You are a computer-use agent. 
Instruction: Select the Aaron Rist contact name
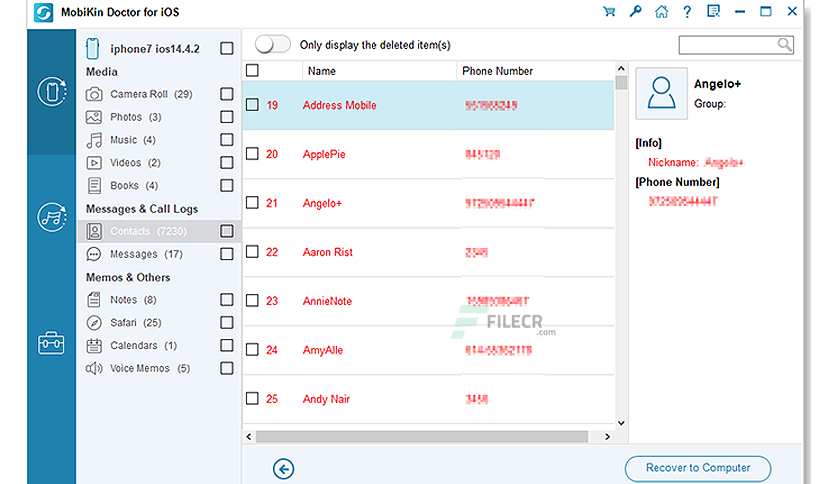pyautogui.click(x=327, y=252)
